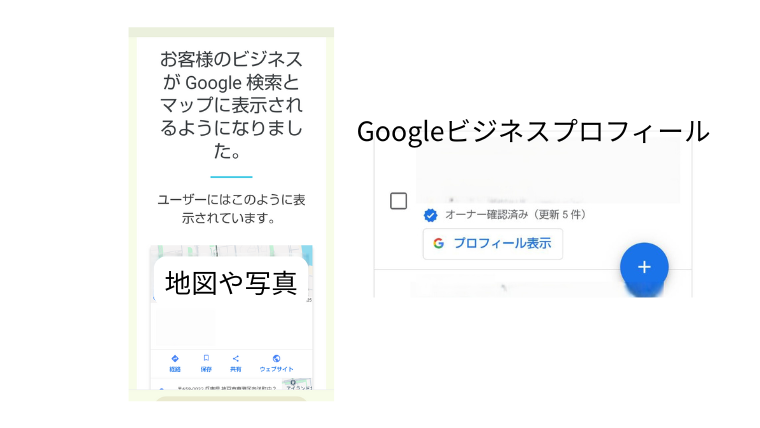The width and height of the screenshot is (760, 428).
Task: Tap the 保存 bookmark icon
Action: coord(206,359)
